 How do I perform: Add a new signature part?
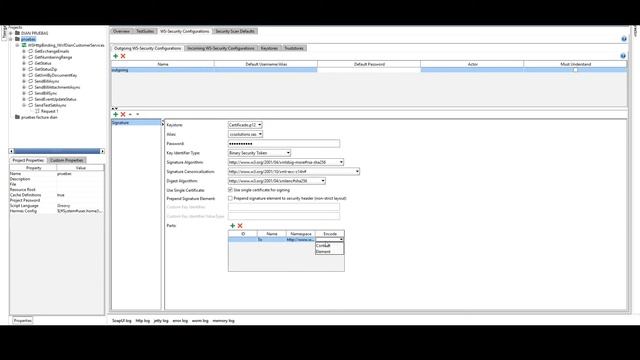tap(233, 225)
